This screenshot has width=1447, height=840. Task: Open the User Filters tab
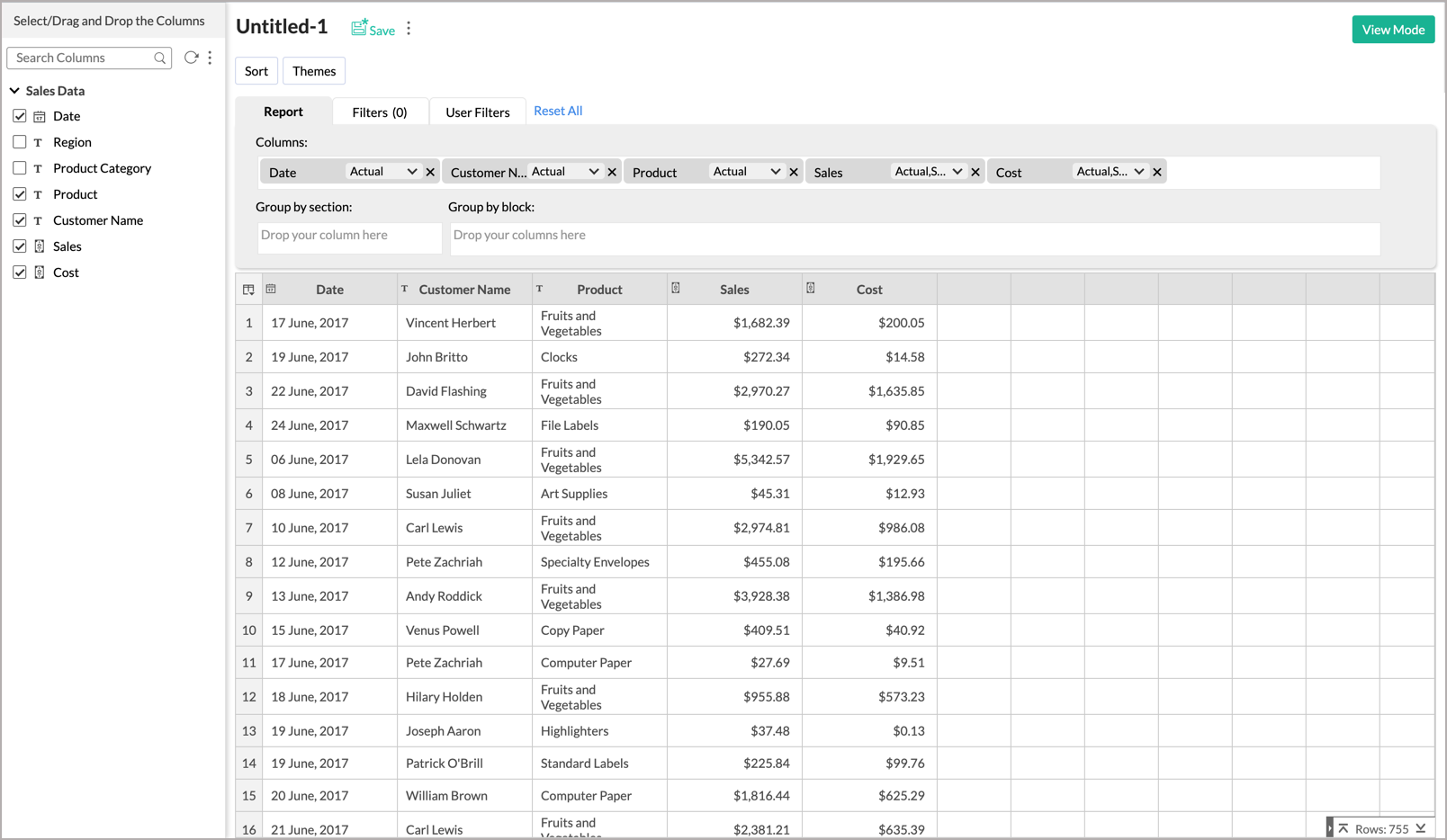[477, 111]
